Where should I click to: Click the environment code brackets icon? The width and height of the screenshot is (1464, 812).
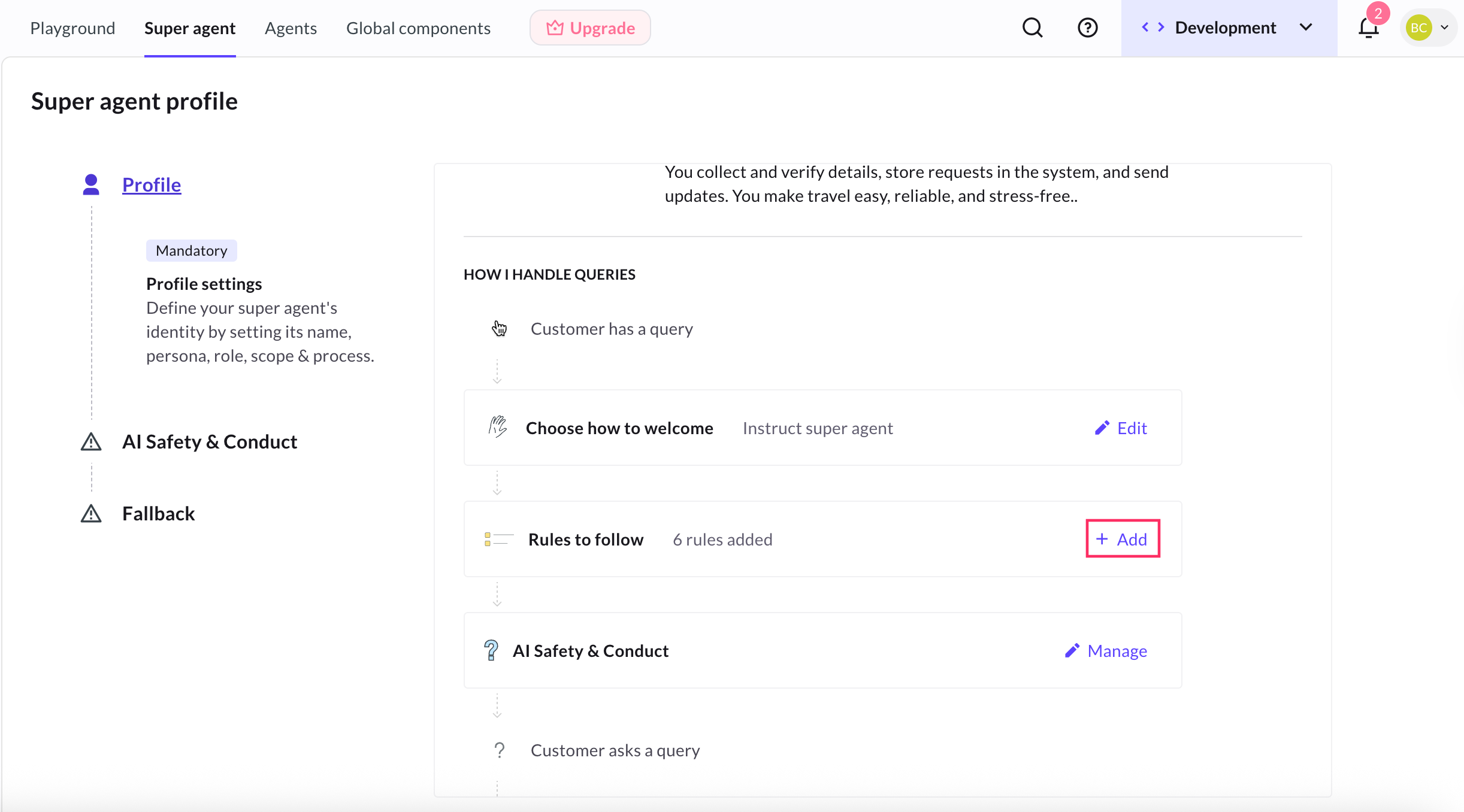1153,28
